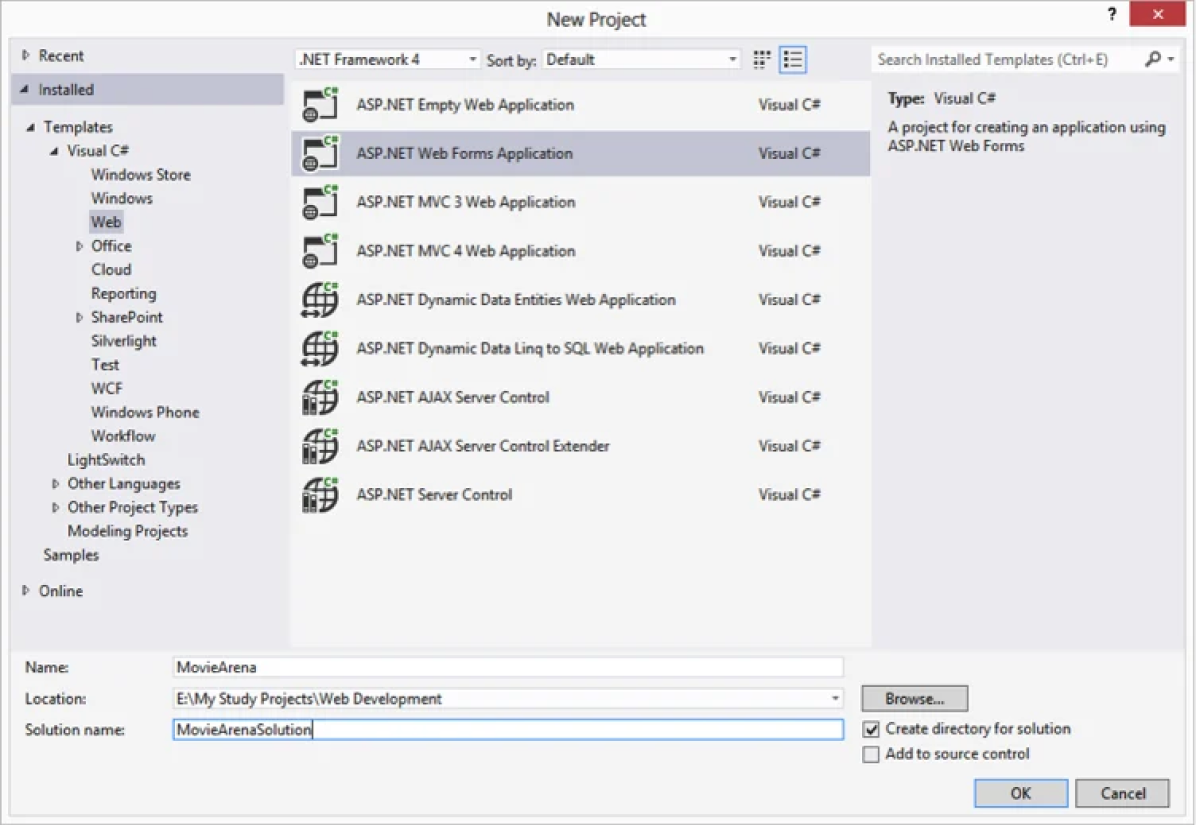Open the .NET Framework 4 dropdown

[387, 59]
